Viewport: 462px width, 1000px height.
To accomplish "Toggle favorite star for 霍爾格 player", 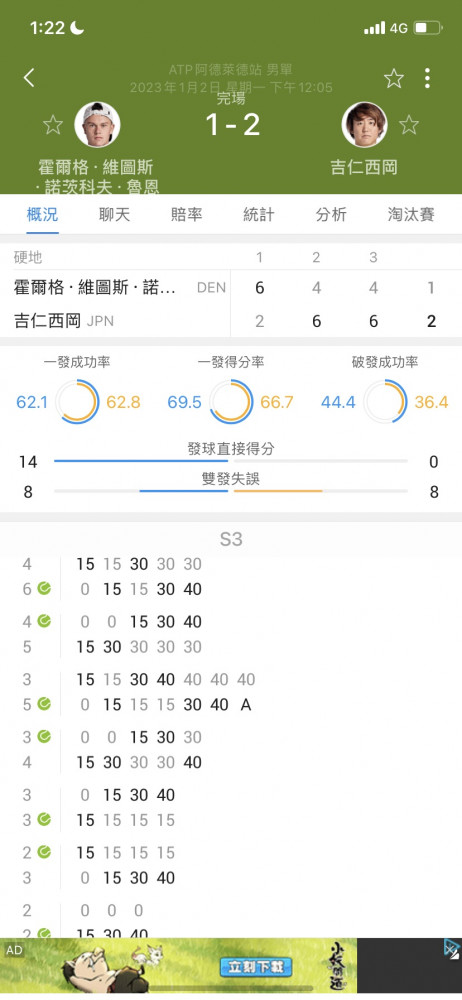I will [x=53, y=124].
